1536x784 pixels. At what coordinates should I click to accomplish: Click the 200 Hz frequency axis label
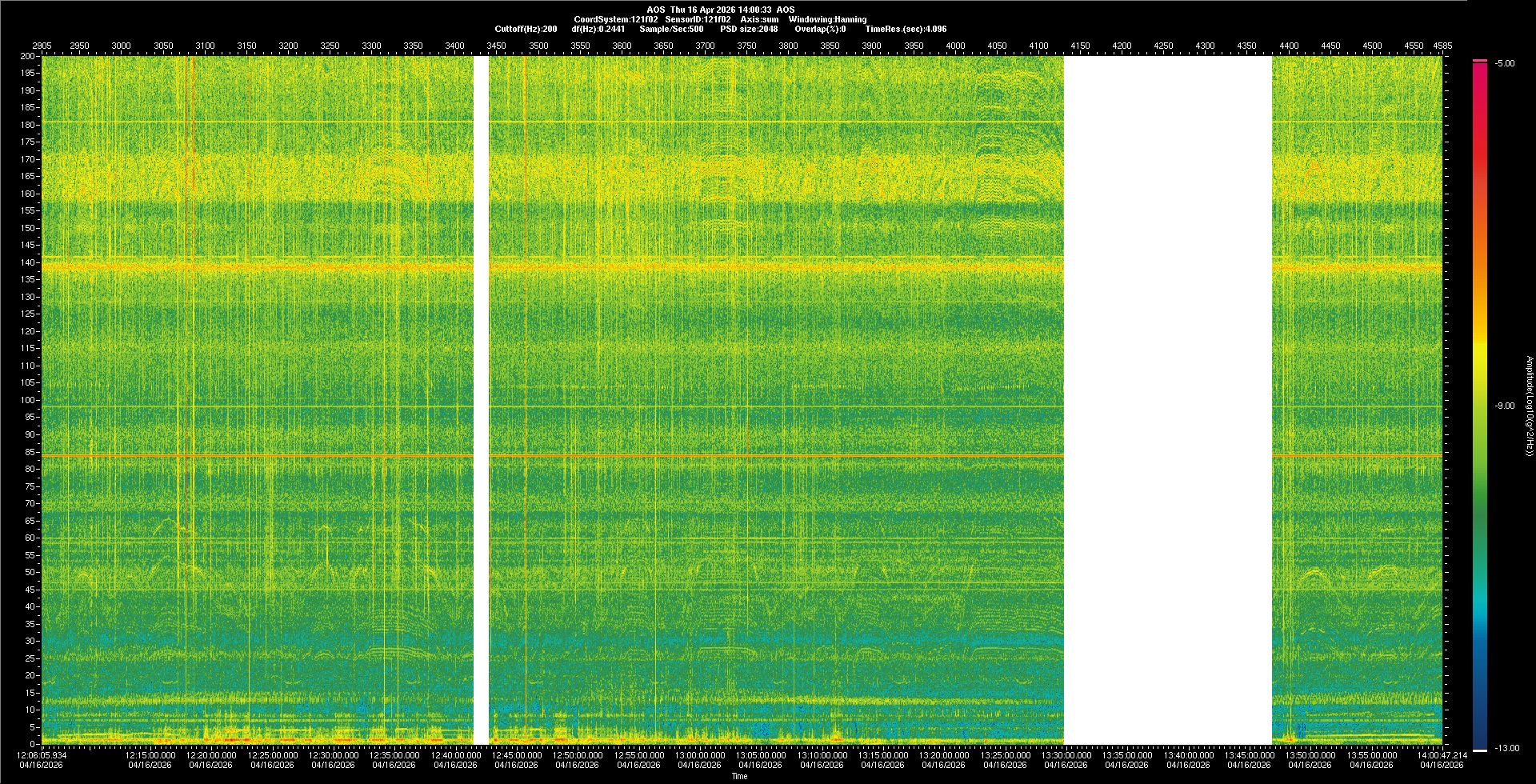pos(28,56)
